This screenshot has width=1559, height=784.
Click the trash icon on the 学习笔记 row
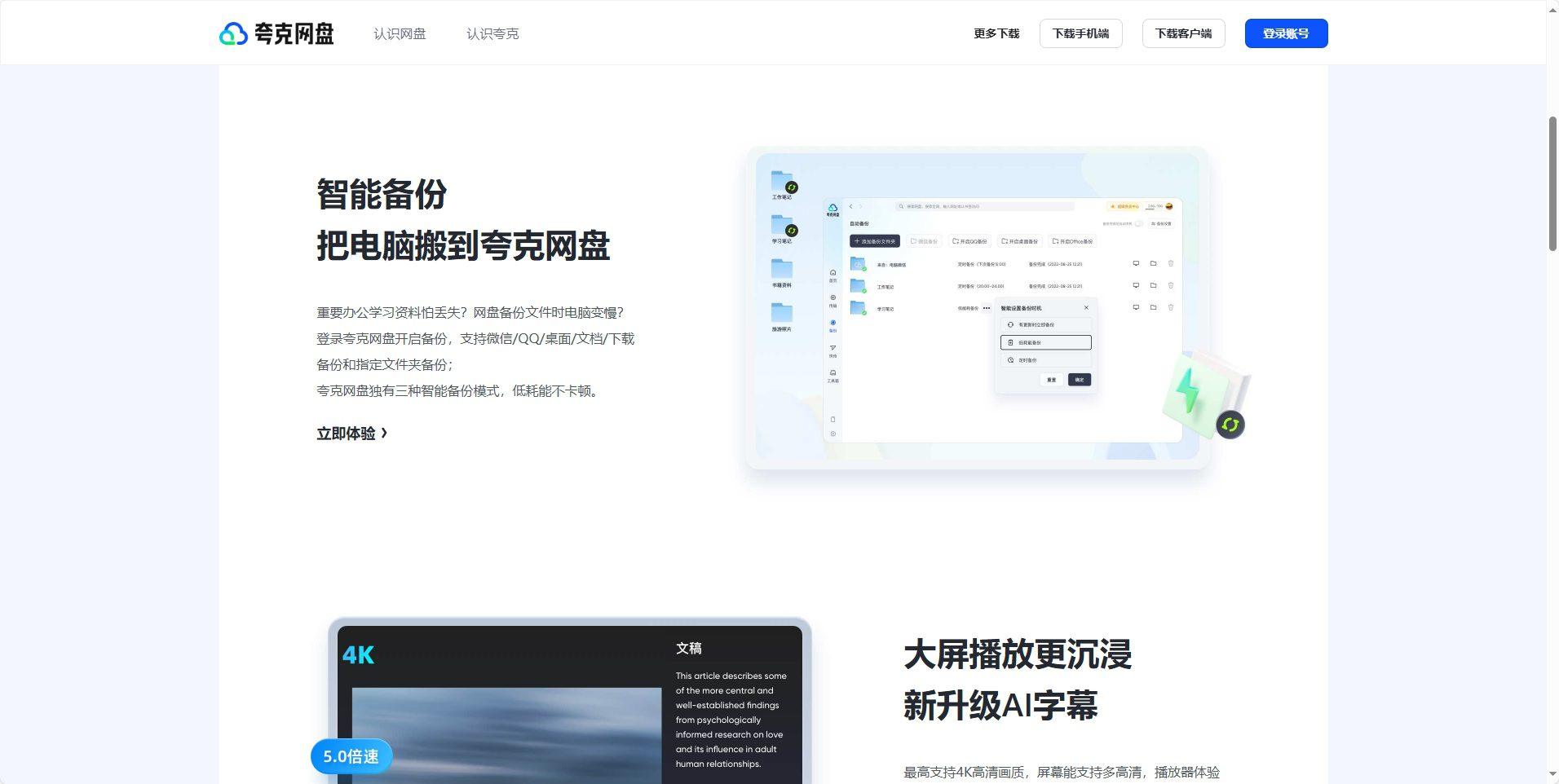pyautogui.click(x=1171, y=307)
